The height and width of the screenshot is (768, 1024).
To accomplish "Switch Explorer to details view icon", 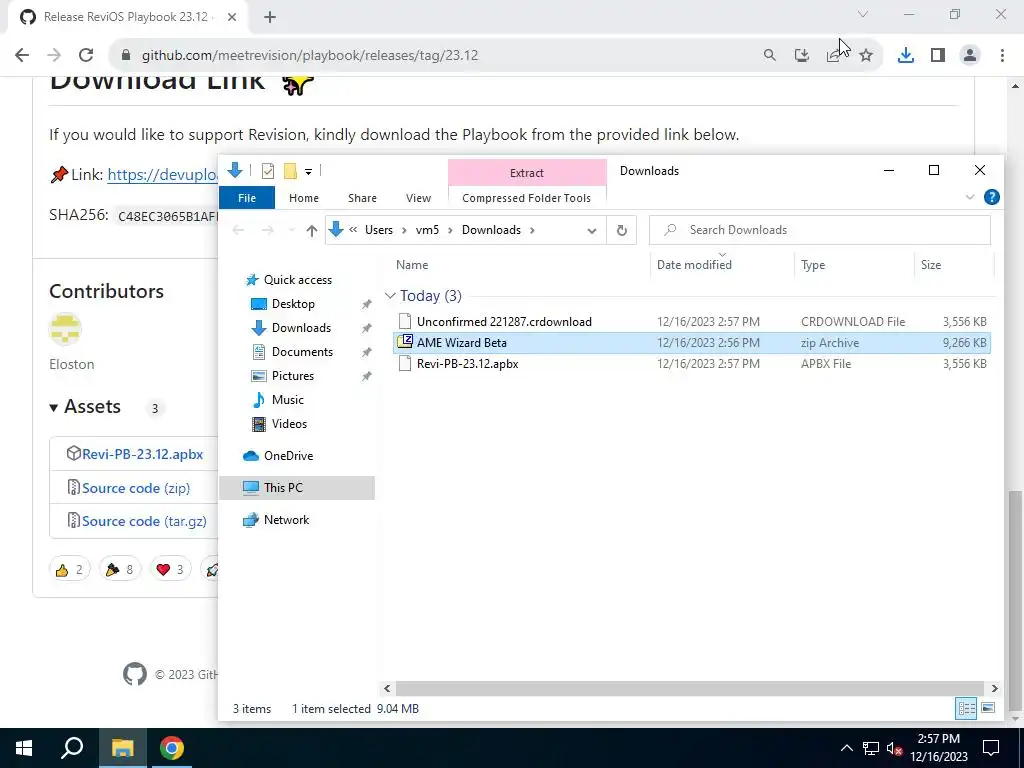I will (x=967, y=709).
